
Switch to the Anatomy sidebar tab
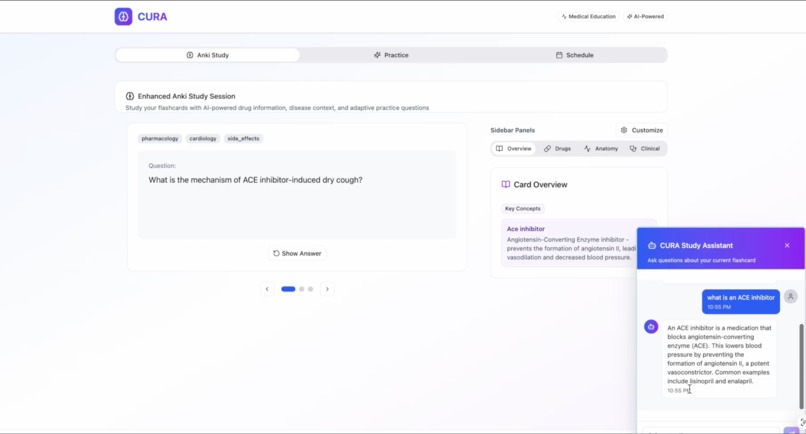(x=600, y=149)
